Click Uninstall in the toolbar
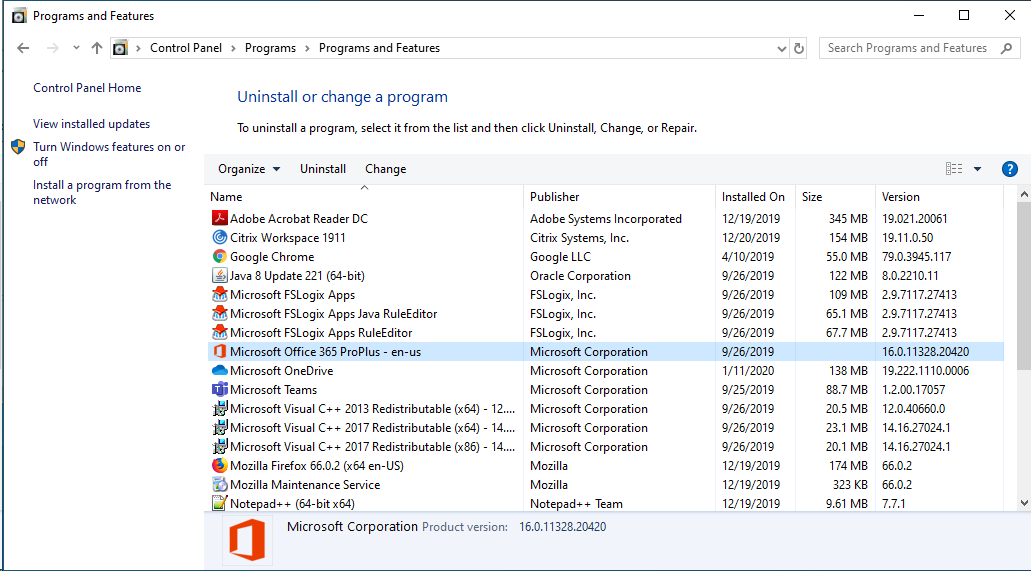Viewport: 1031px width, 571px height. click(x=323, y=169)
